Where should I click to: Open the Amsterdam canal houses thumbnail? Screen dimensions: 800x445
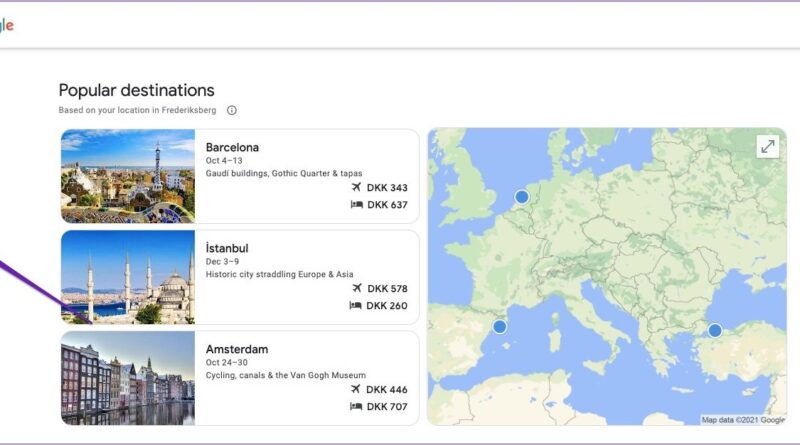coord(128,378)
